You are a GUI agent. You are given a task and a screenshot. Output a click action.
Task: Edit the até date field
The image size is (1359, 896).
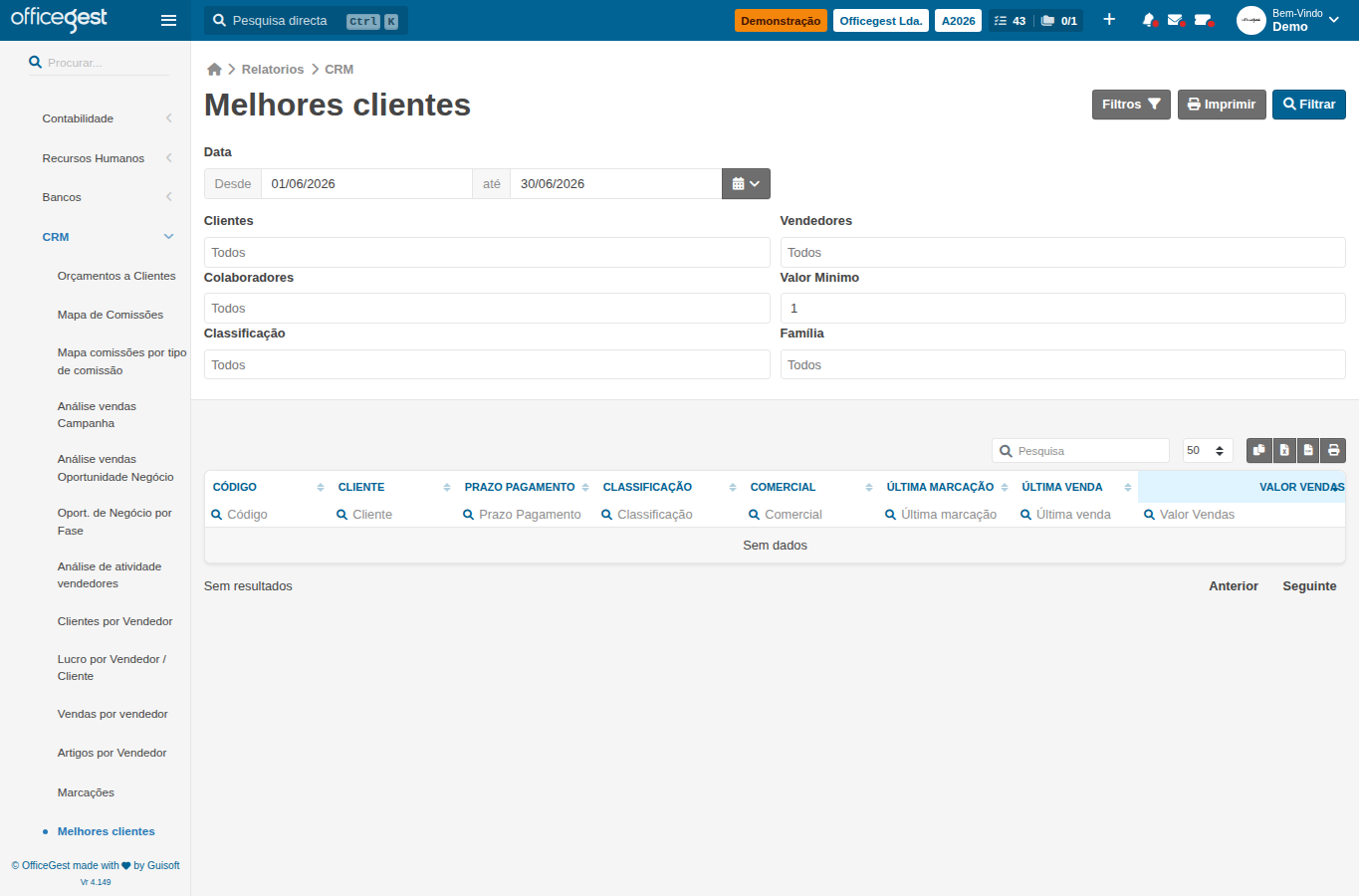point(615,183)
